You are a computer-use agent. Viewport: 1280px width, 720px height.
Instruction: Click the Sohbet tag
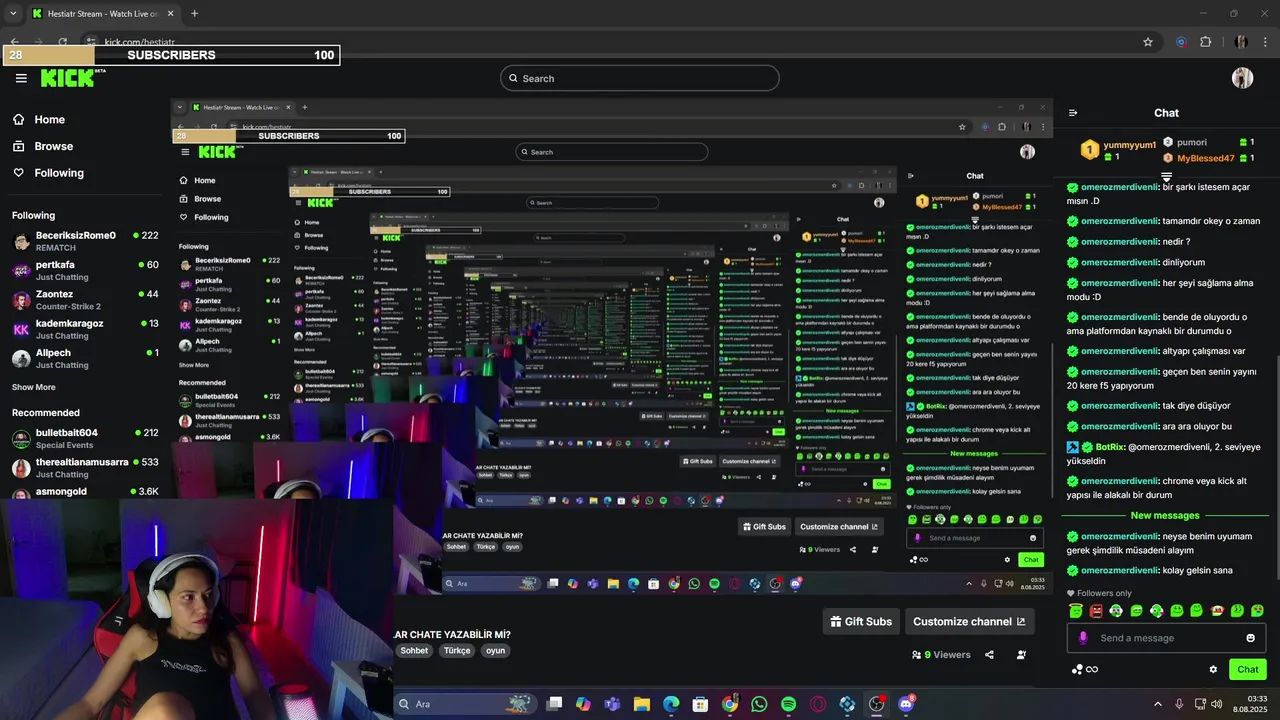(x=414, y=651)
